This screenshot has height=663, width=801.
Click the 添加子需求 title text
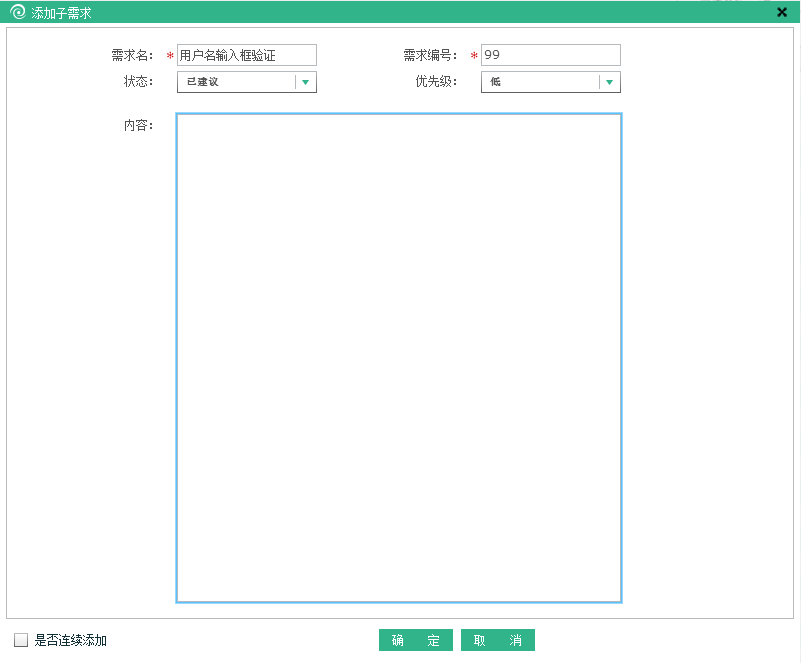tap(61, 12)
